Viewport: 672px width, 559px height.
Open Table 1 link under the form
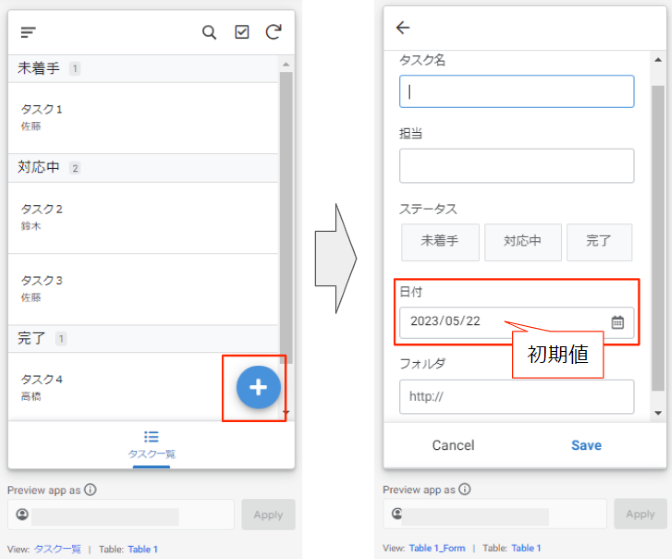(526, 548)
